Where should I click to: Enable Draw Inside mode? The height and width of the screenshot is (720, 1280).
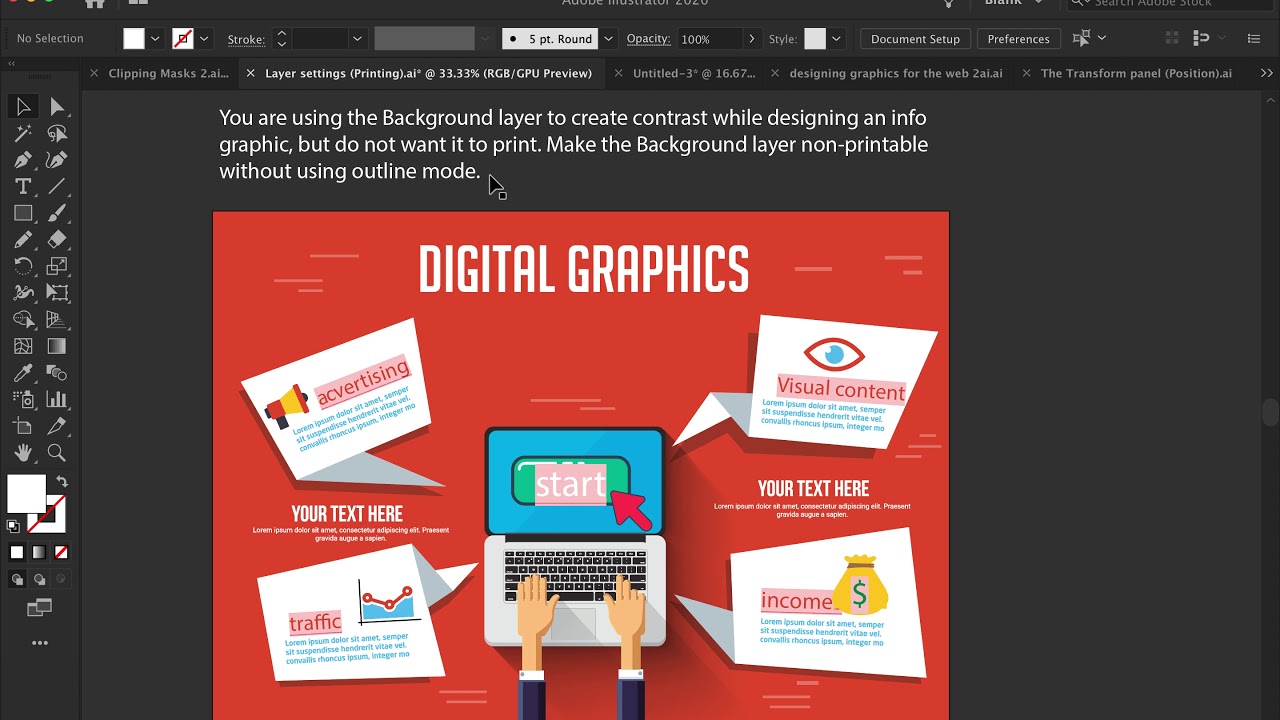pyautogui.click(x=61, y=579)
